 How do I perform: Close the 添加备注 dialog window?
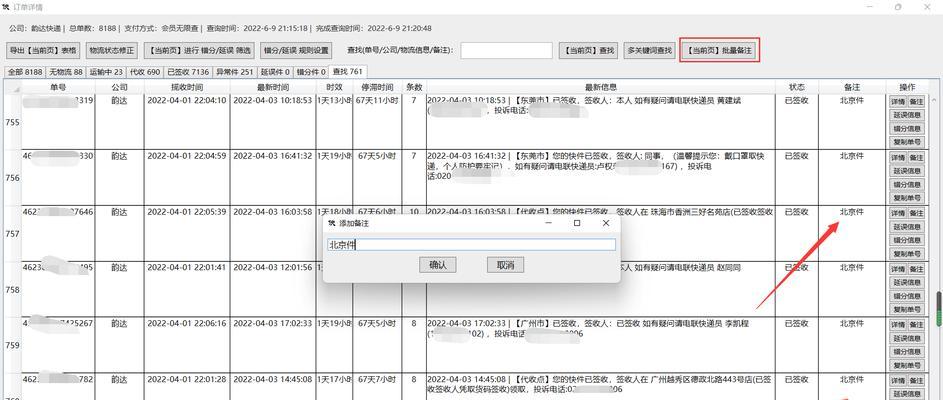click(606, 223)
